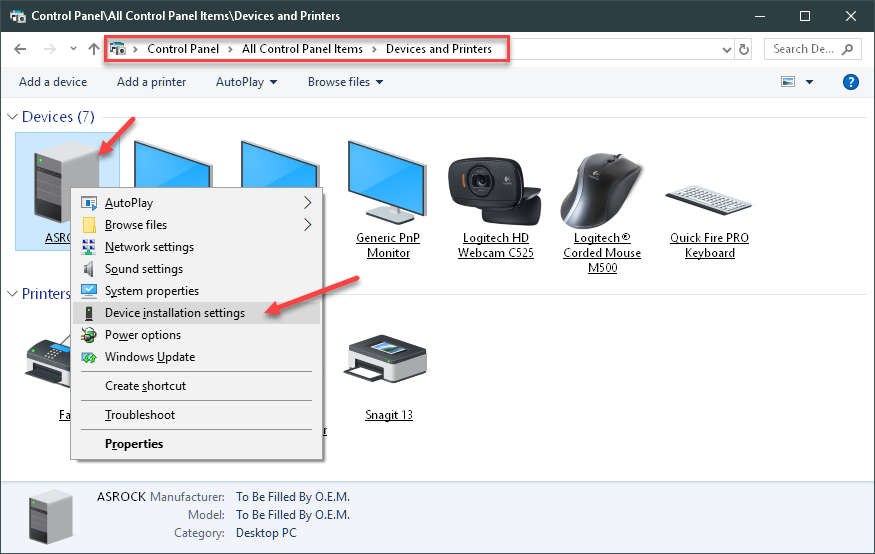875x554 pixels.
Task: Click Devices and Printers breadcrumb
Action: click(x=439, y=49)
